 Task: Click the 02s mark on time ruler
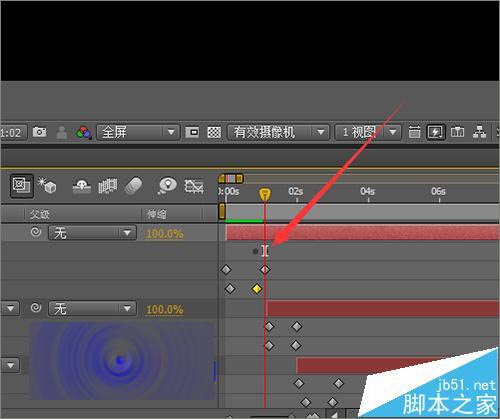click(296, 191)
